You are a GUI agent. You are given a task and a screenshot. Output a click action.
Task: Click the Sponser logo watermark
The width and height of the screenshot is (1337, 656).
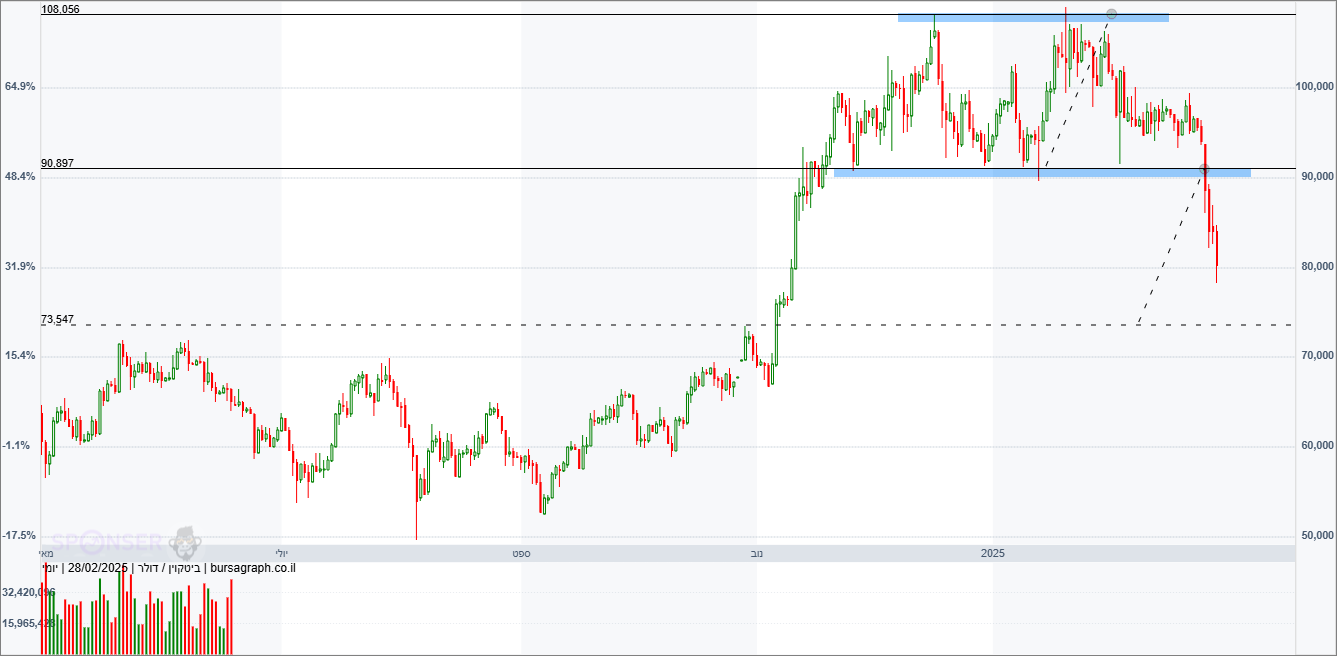click(x=107, y=543)
